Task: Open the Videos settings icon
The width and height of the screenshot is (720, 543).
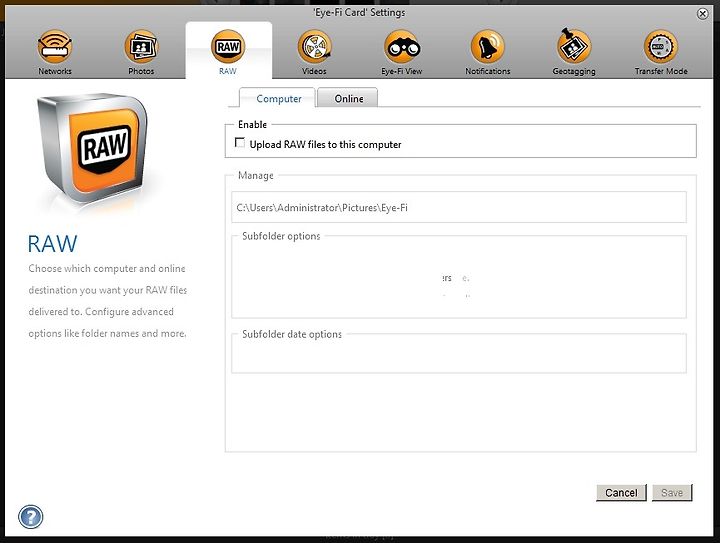Action: click(315, 47)
